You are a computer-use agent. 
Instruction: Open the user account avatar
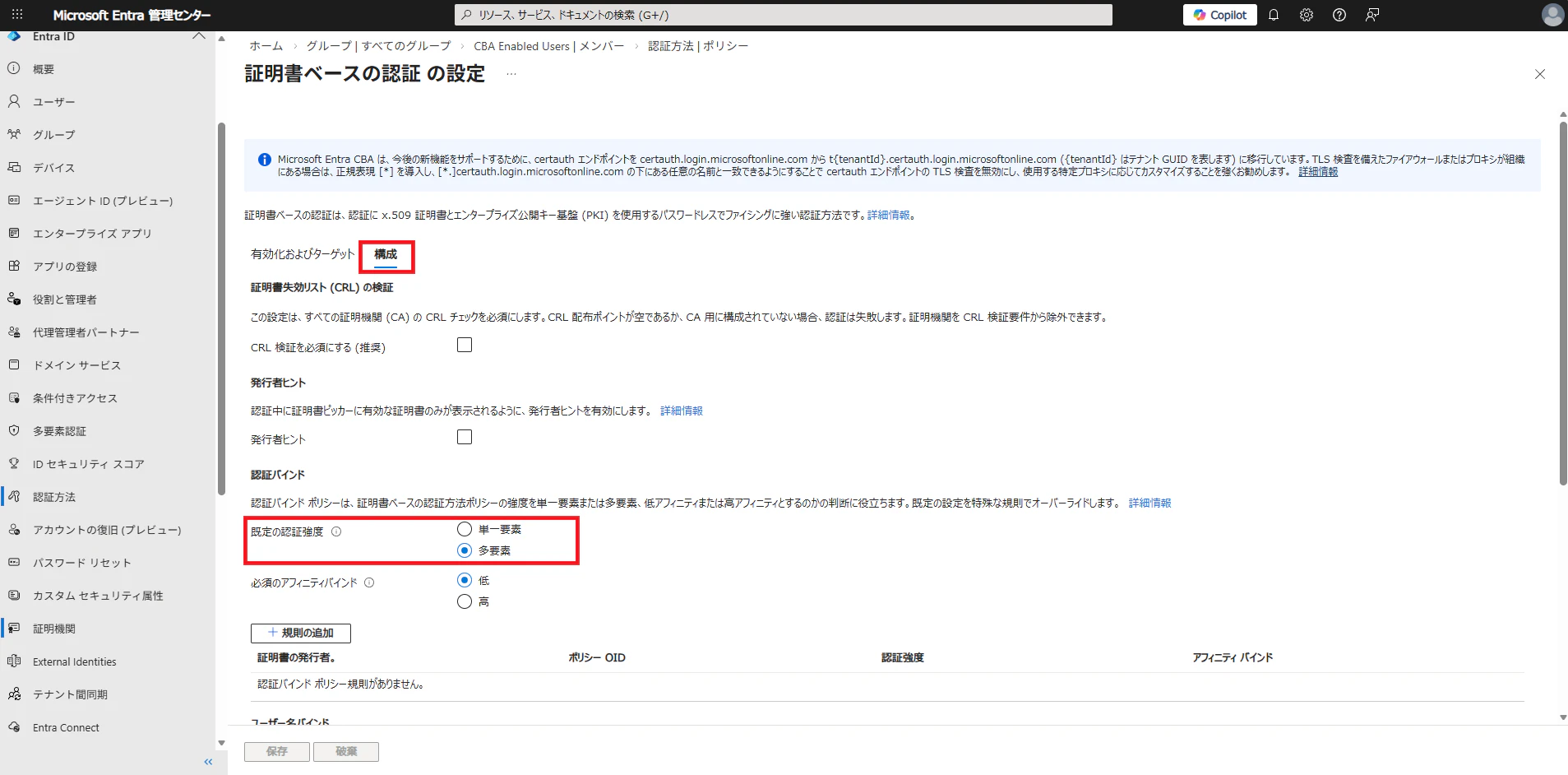coord(1552,15)
